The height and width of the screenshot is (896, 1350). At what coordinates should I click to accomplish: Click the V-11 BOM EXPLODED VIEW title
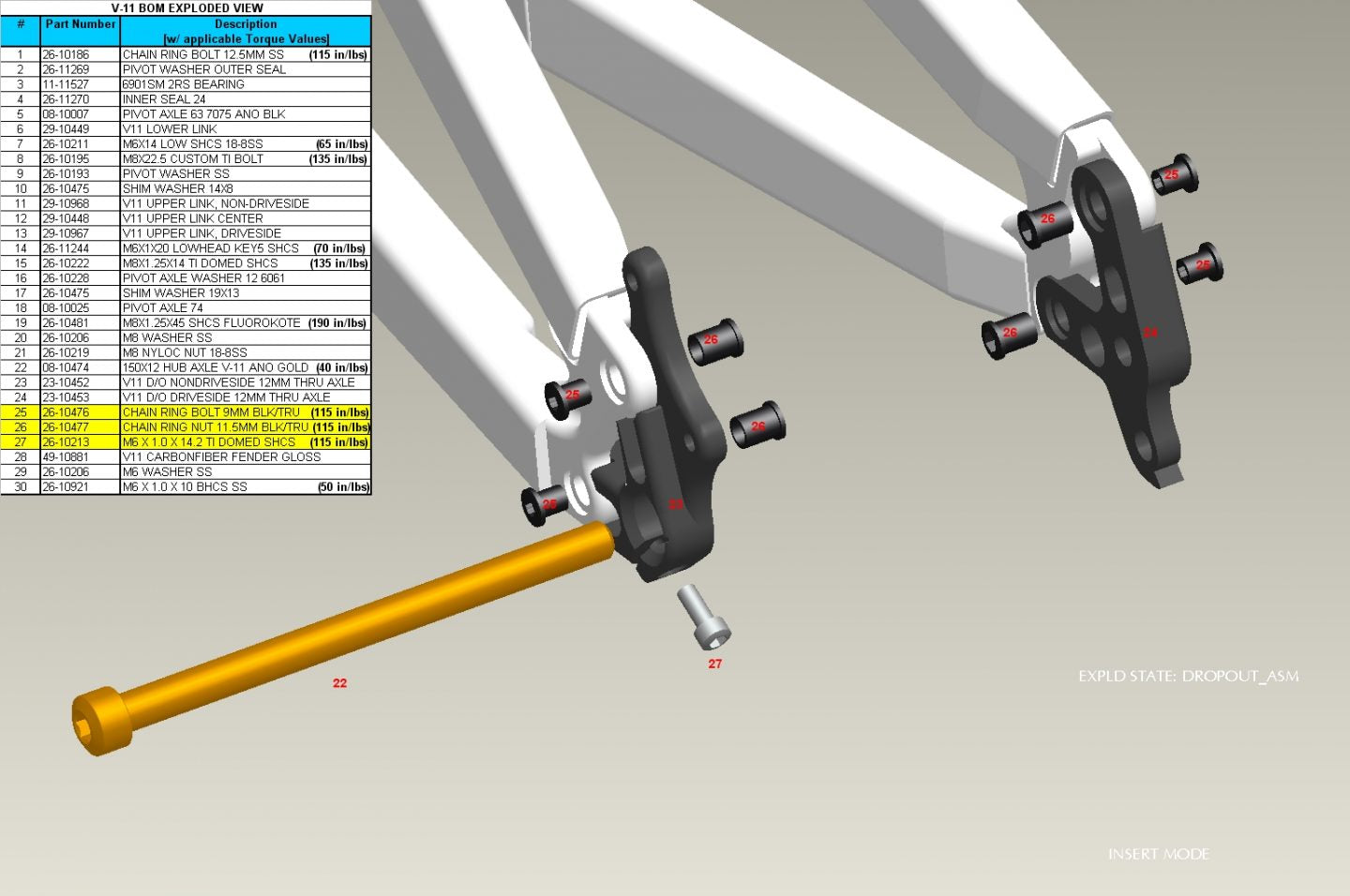(187, 7)
